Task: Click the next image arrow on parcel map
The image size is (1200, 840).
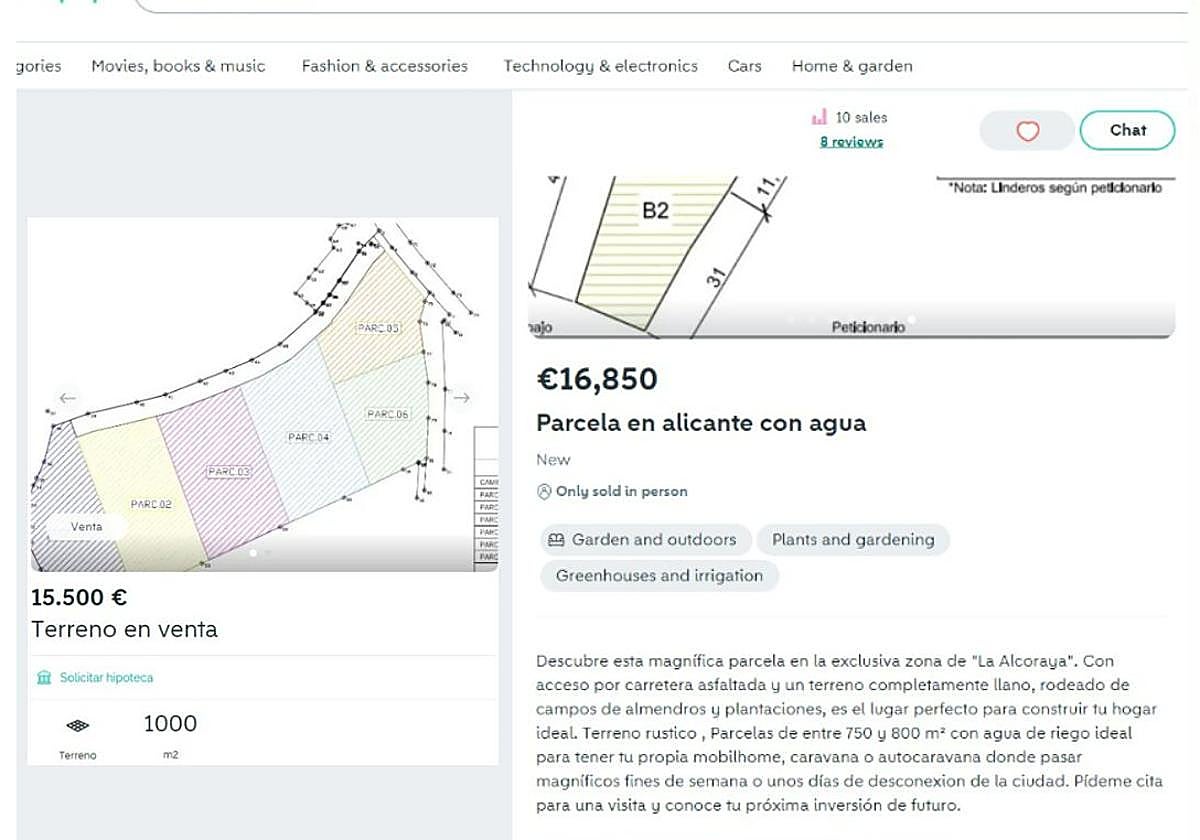Action: tap(461, 397)
